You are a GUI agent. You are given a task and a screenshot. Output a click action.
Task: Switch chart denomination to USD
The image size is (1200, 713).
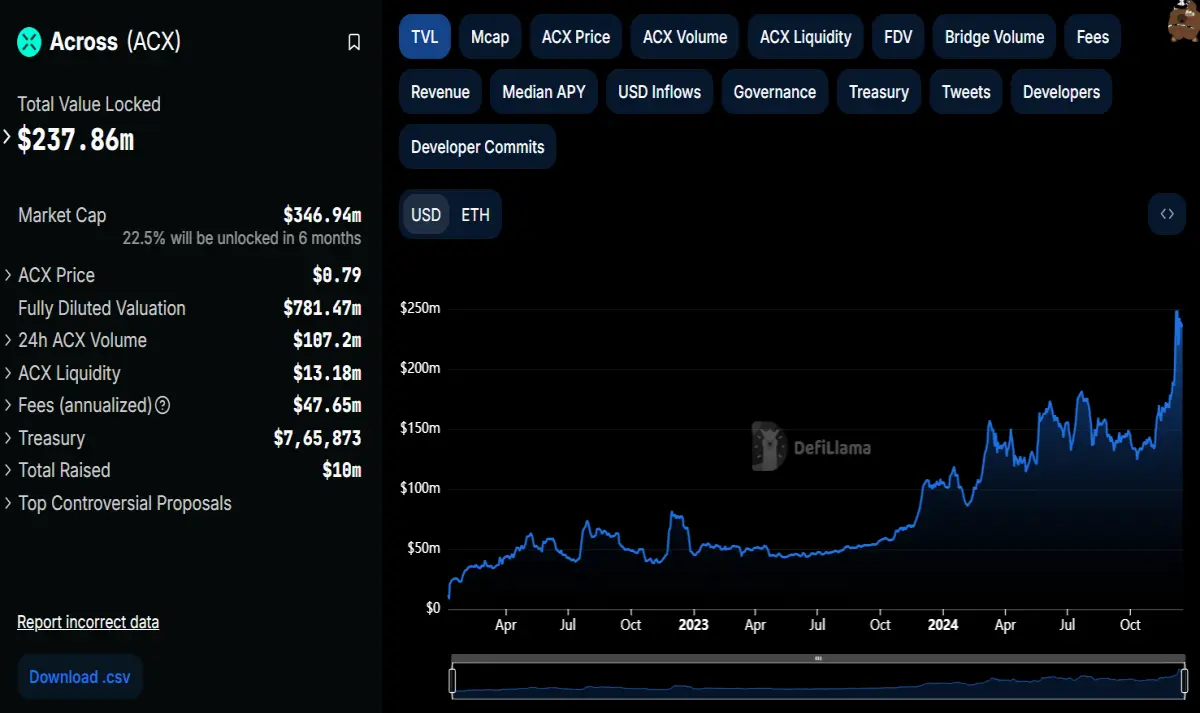coord(426,215)
